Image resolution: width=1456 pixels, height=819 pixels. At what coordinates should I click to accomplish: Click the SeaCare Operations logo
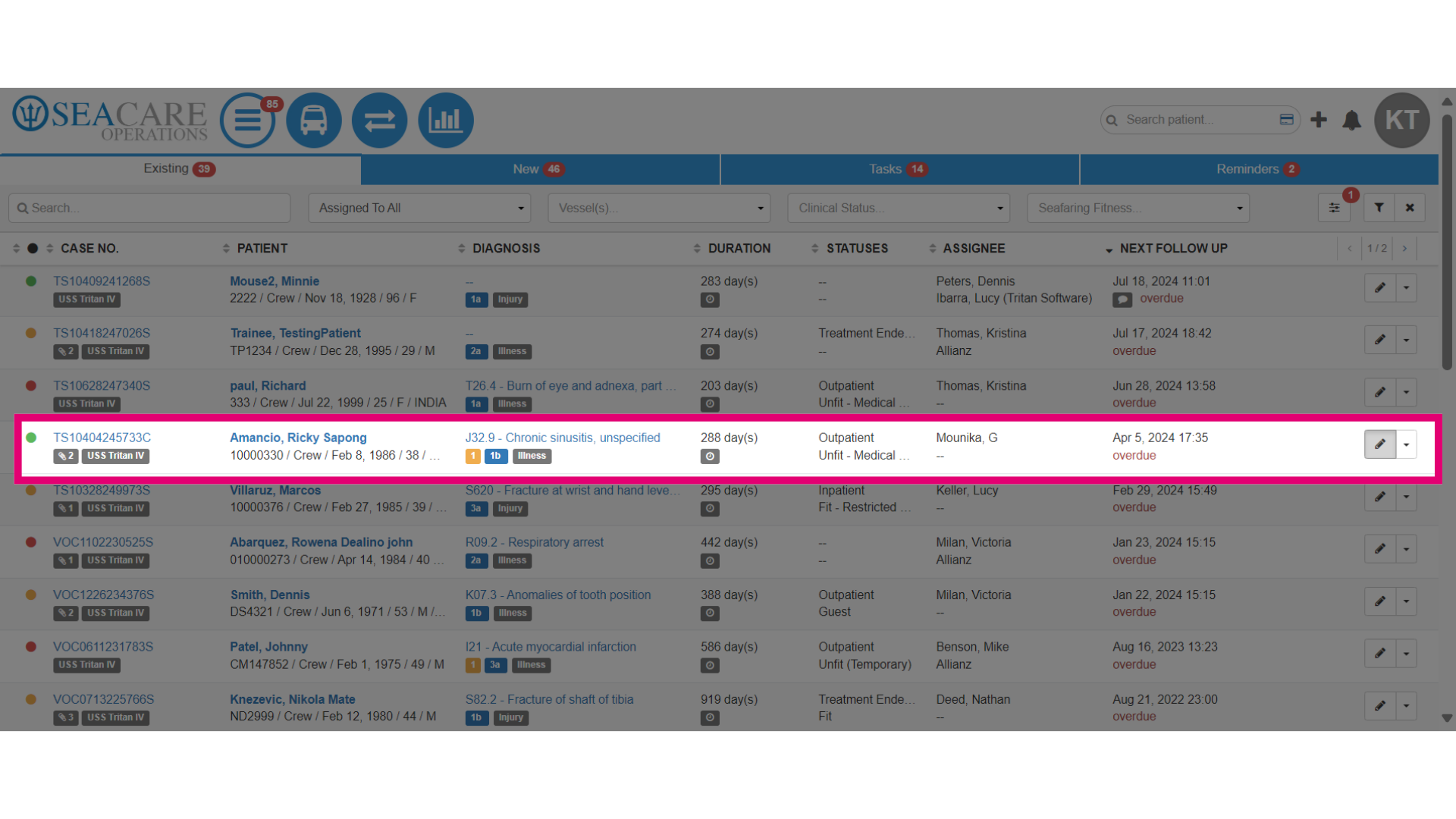click(110, 119)
